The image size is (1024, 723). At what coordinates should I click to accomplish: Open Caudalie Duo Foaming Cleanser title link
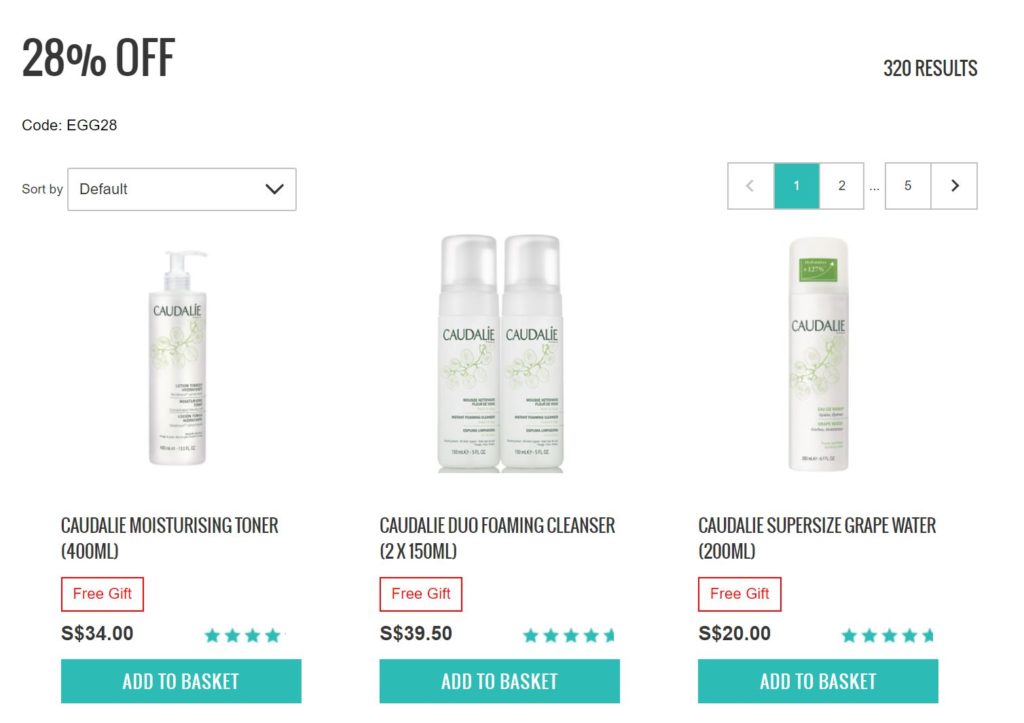(x=498, y=538)
